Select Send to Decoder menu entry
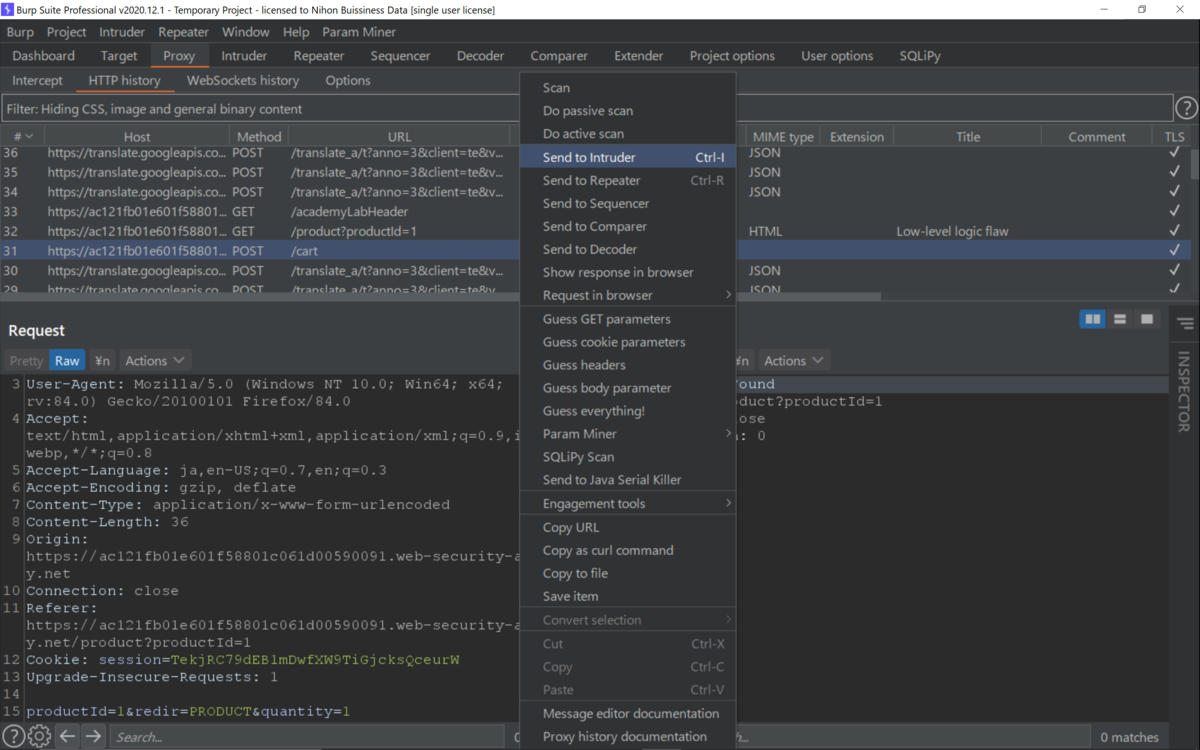The width and height of the screenshot is (1200, 750). click(x=628, y=249)
